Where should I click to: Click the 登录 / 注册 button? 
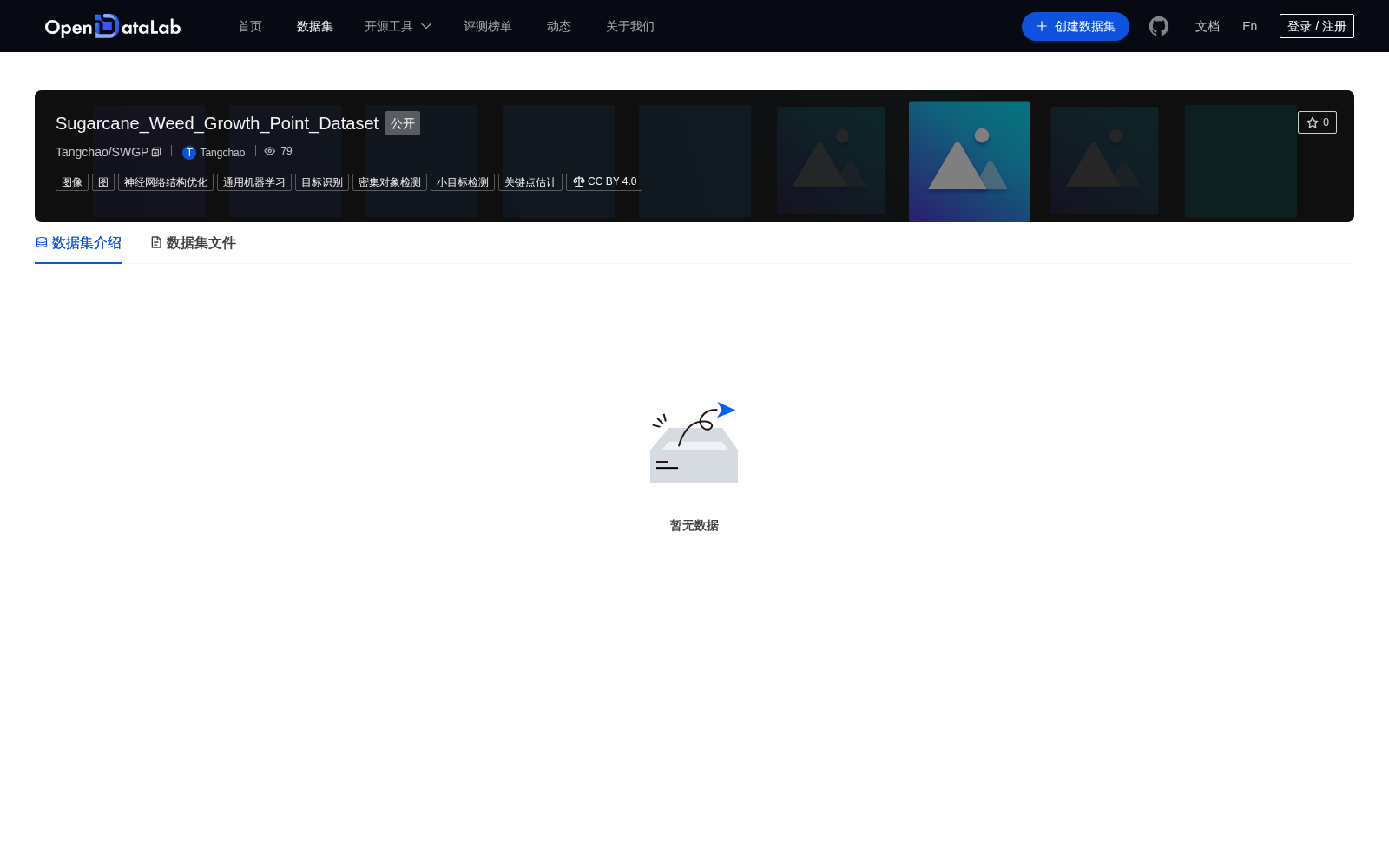click(1317, 26)
